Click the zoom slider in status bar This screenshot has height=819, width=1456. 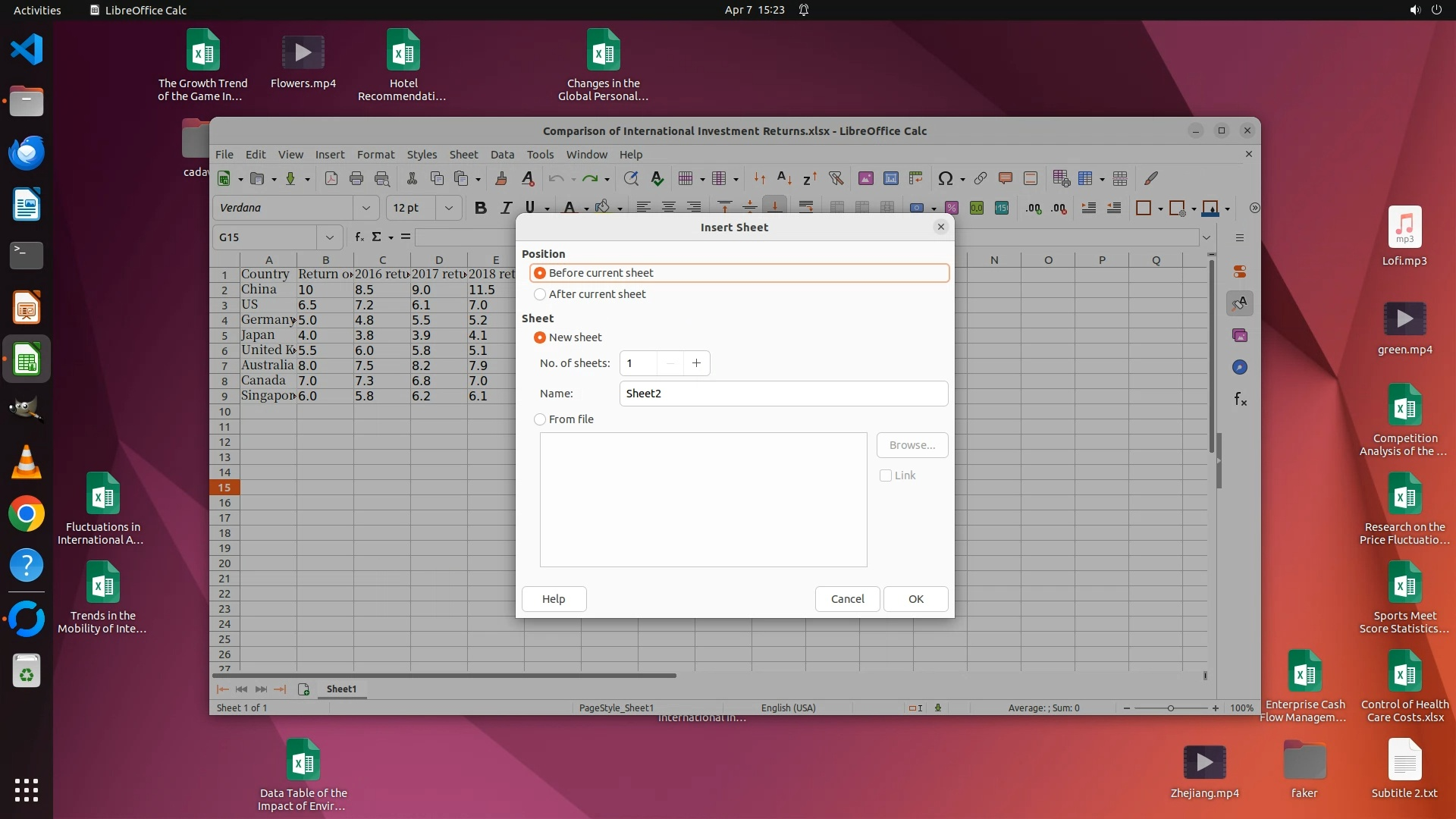(x=1170, y=708)
